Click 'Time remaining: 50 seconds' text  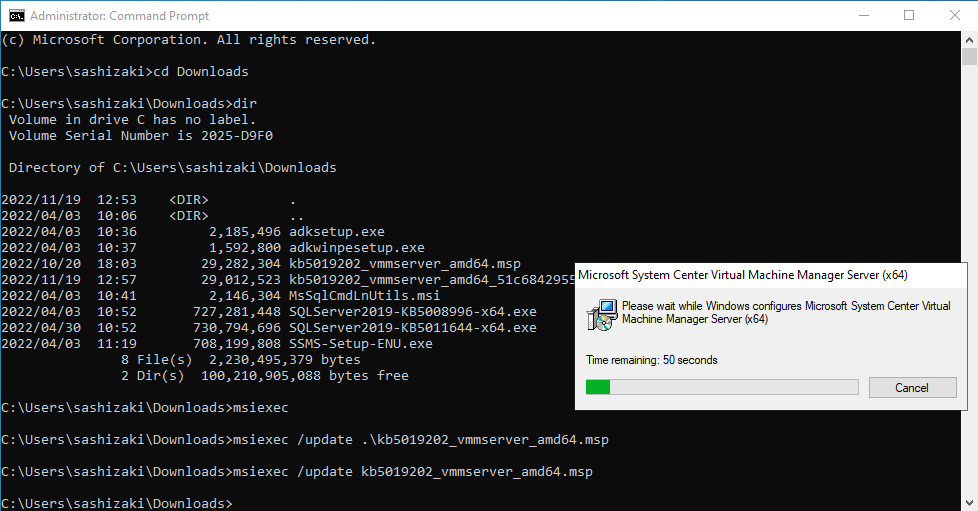click(652, 360)
